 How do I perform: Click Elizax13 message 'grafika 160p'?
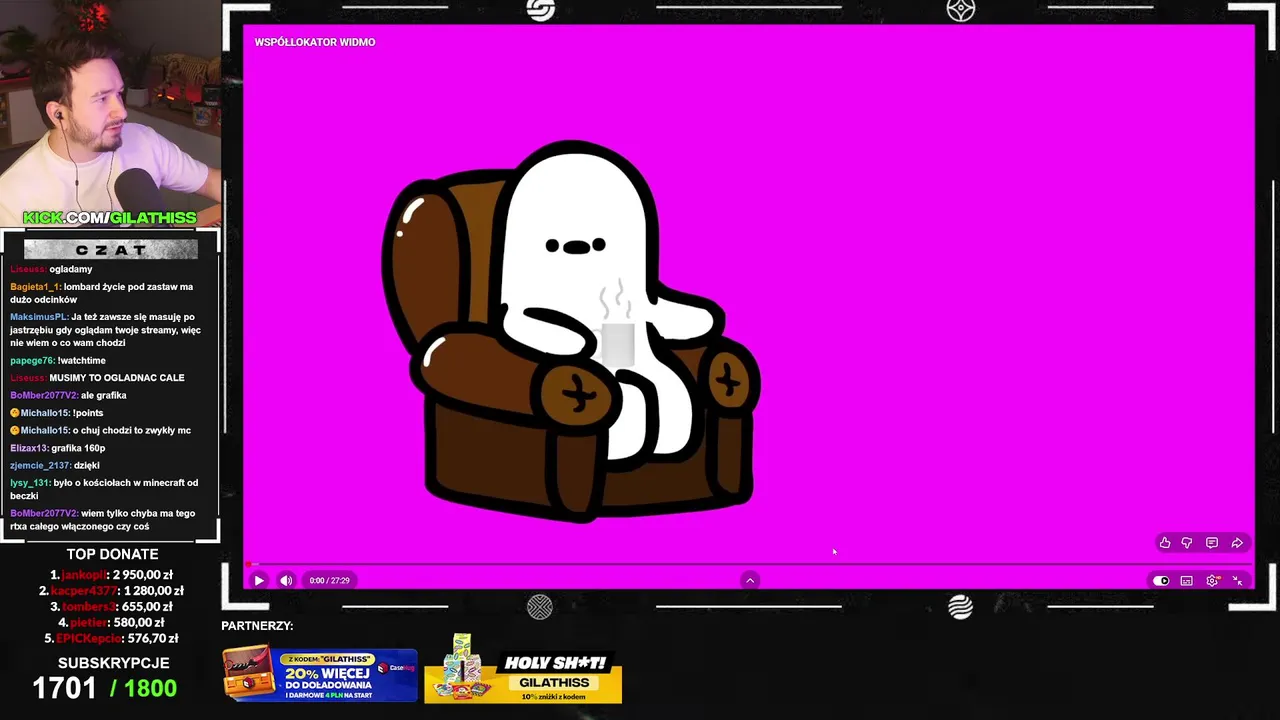57,448
